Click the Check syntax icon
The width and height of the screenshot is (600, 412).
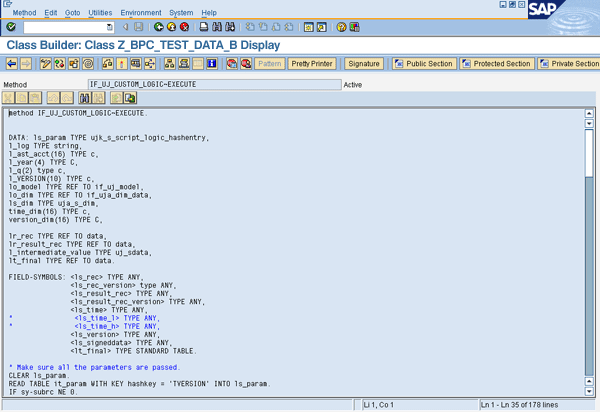[x=108, y=64]
